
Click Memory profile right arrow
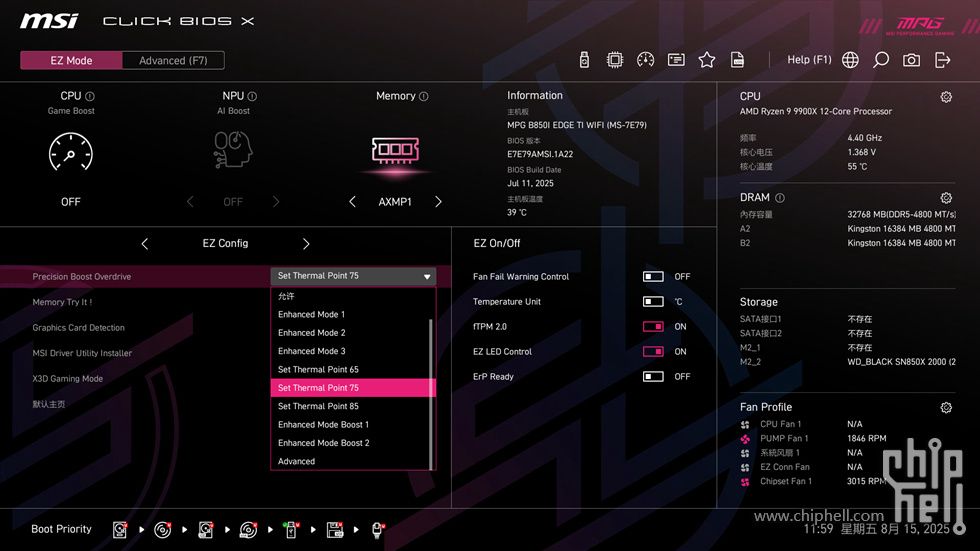(438, 202)
